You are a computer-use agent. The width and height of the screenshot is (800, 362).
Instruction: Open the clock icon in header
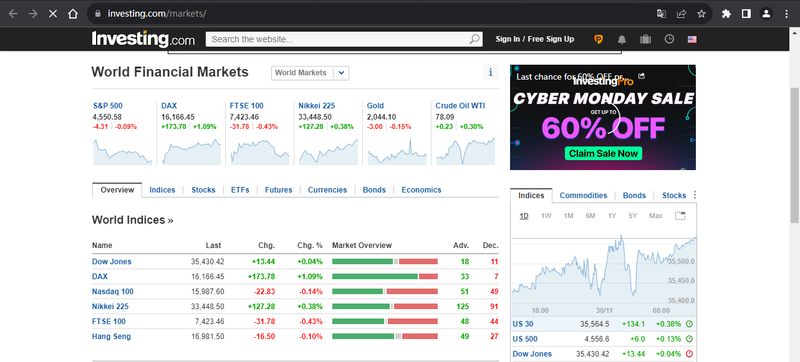tap(669, 39)
